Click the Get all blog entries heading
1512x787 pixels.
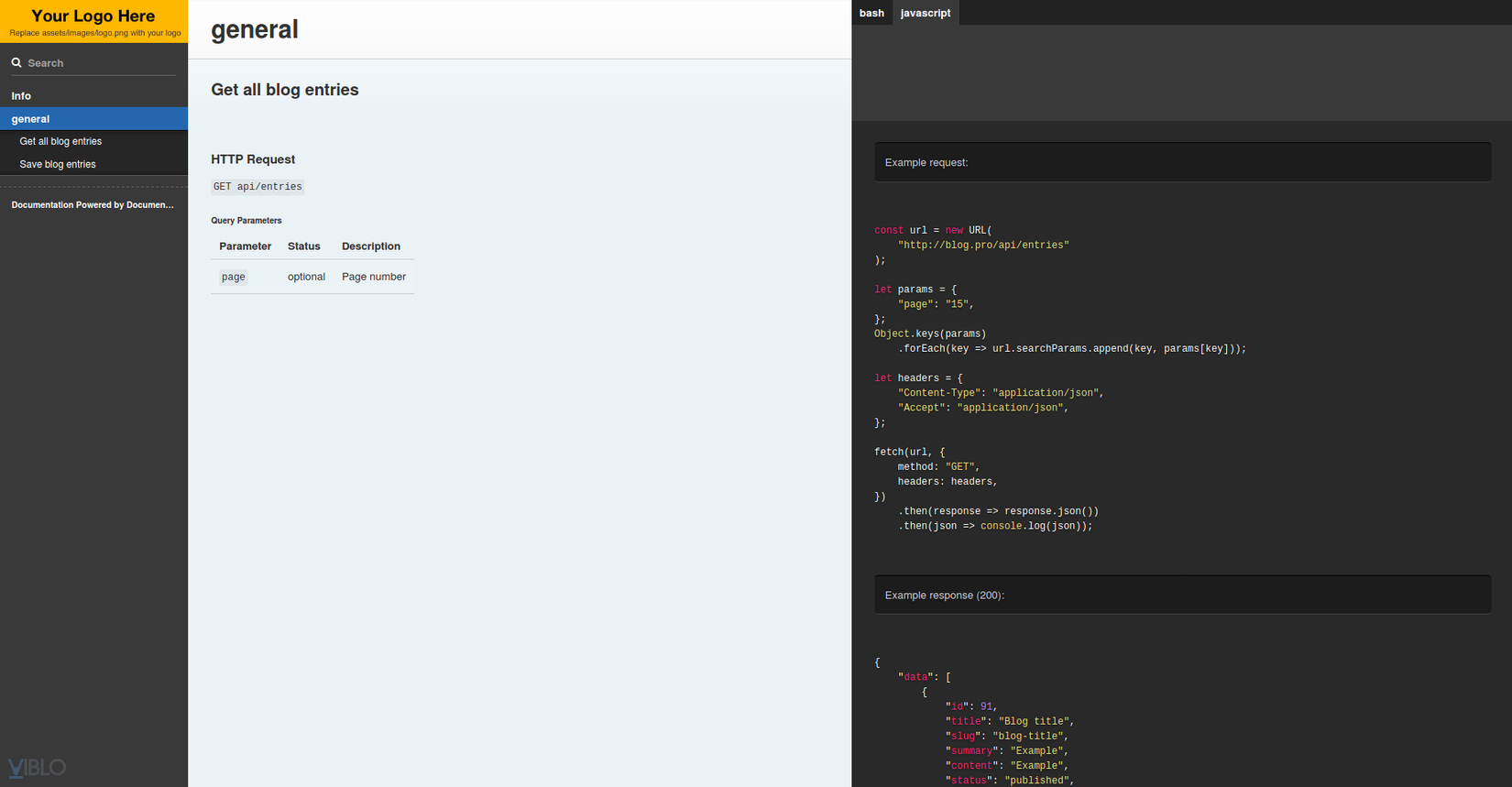[x=285, y=90]
